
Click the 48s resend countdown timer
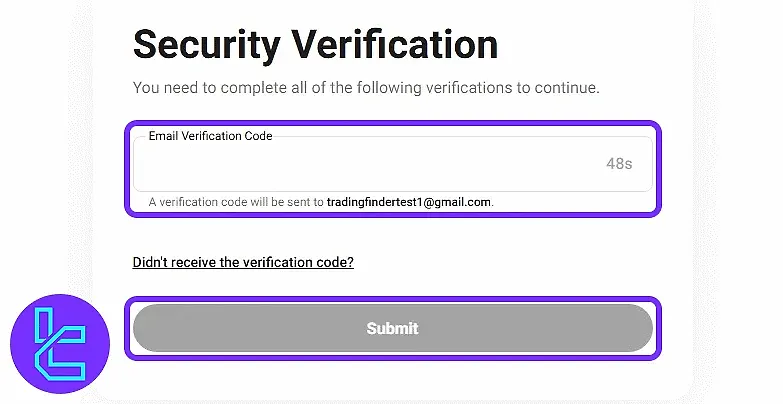click(x=619, y=163)
